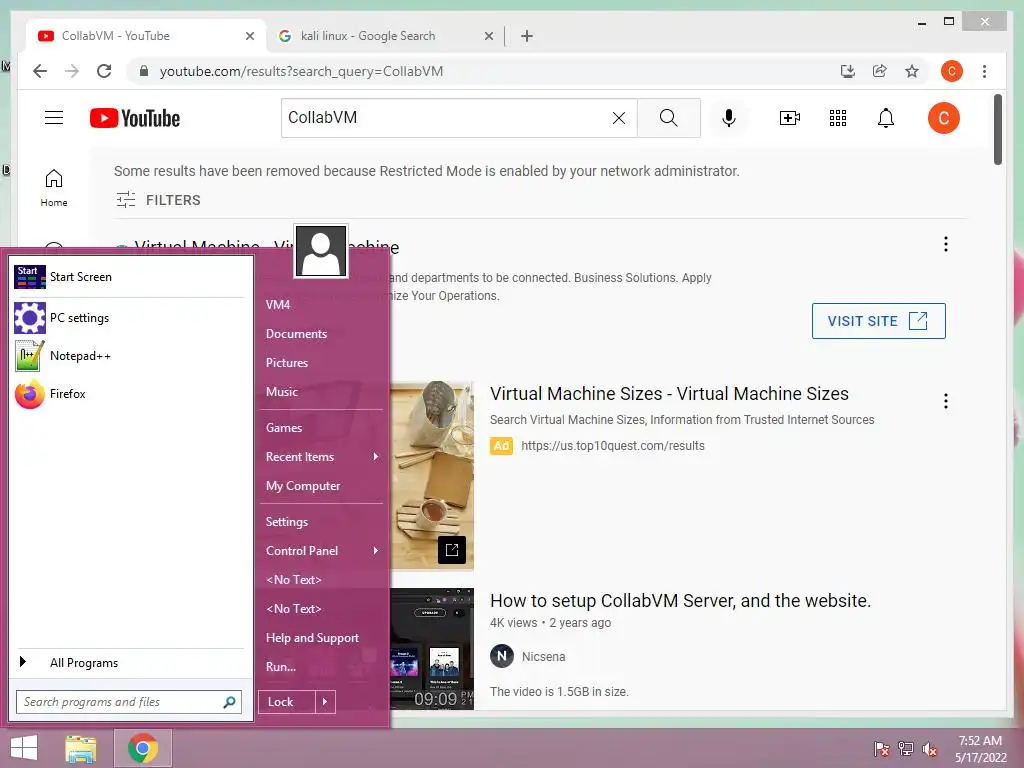The image size is (1024, 768).
Task: Click the install app icon in address bar
Action: click(848, 71)
